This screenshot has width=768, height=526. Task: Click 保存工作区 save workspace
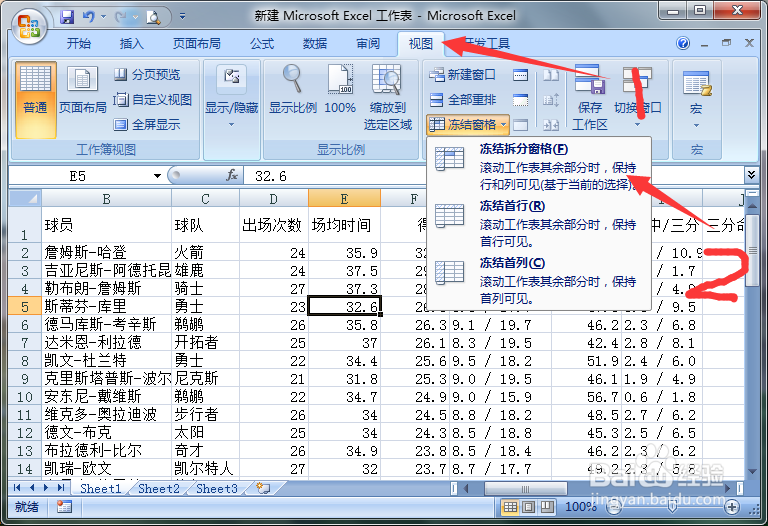[x=590, y=97]
